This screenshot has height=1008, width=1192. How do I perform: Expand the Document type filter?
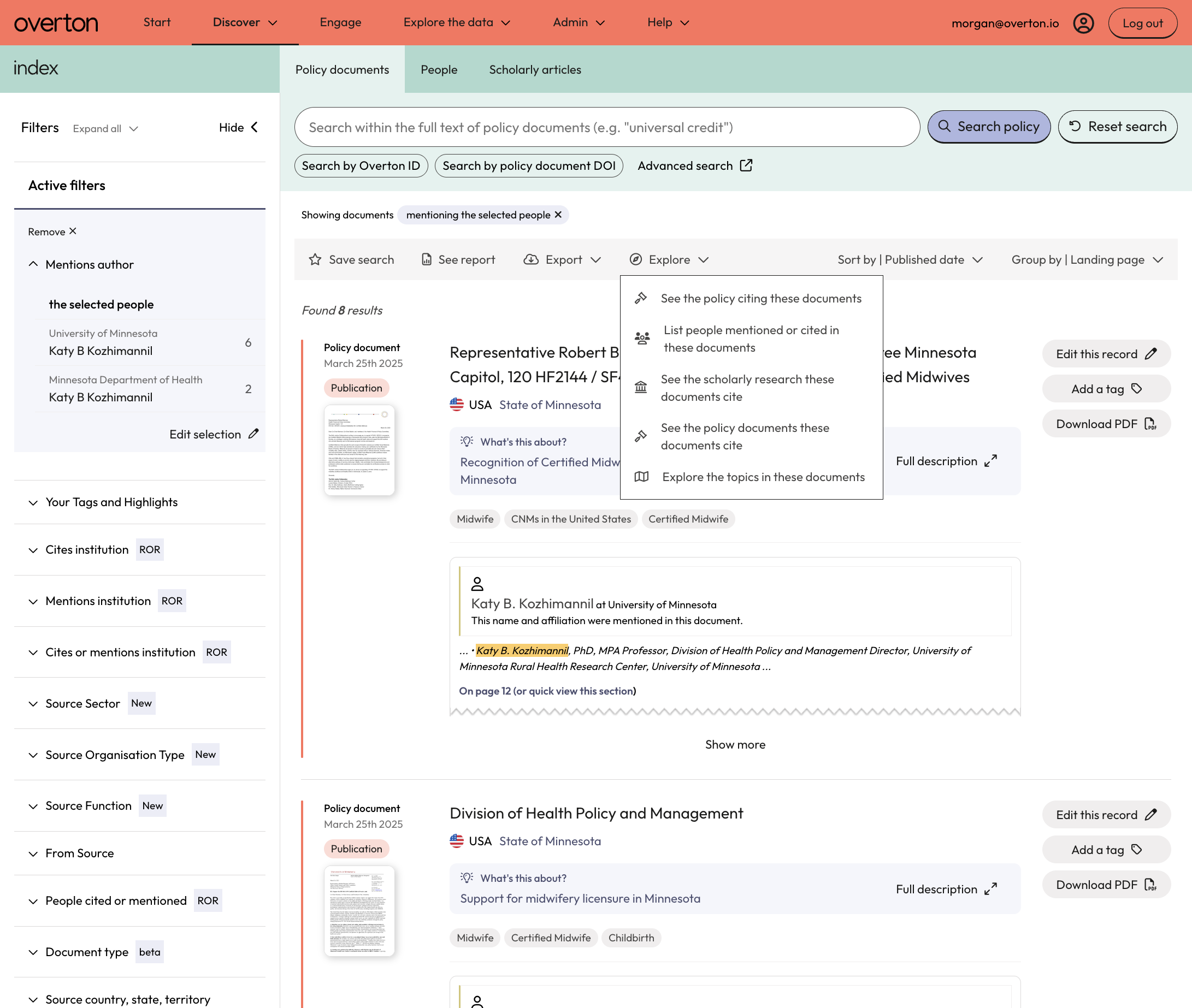(33, 952)
